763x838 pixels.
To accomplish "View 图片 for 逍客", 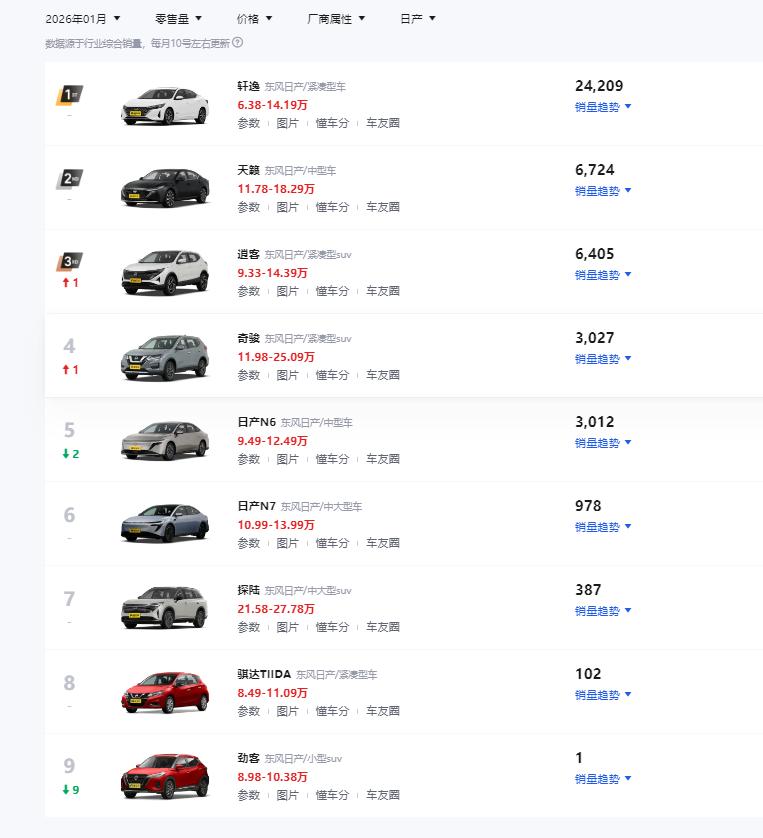I will pyautogui.click(x=287, y=291).
